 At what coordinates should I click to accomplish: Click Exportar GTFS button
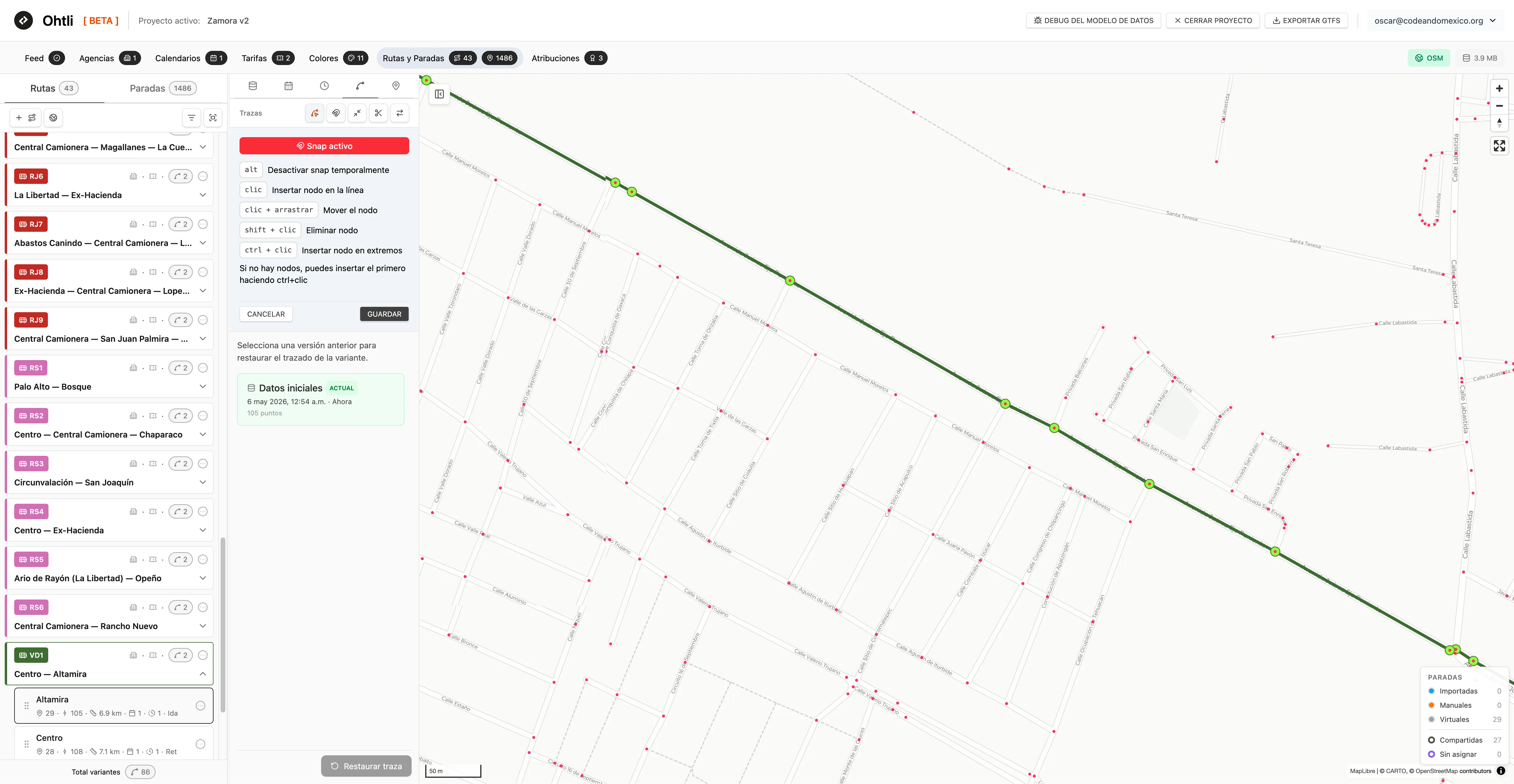tap(1306, 21)
